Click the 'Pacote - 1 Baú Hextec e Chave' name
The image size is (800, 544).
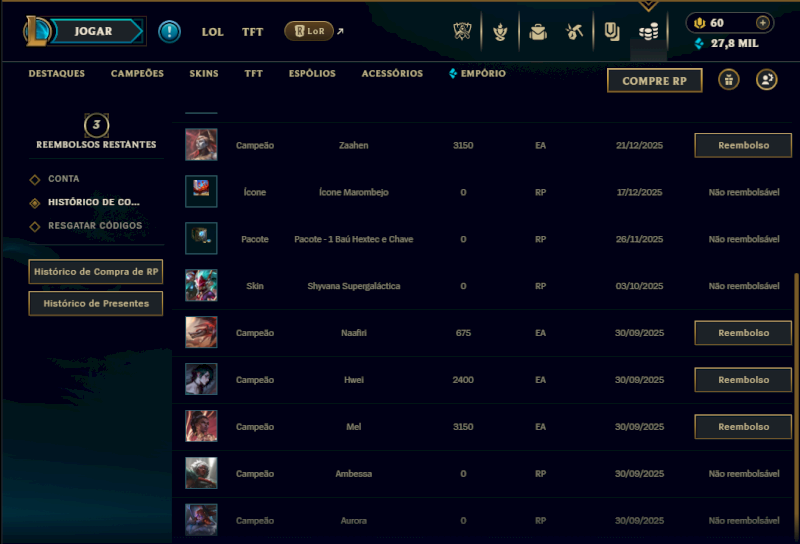(354, 239)
